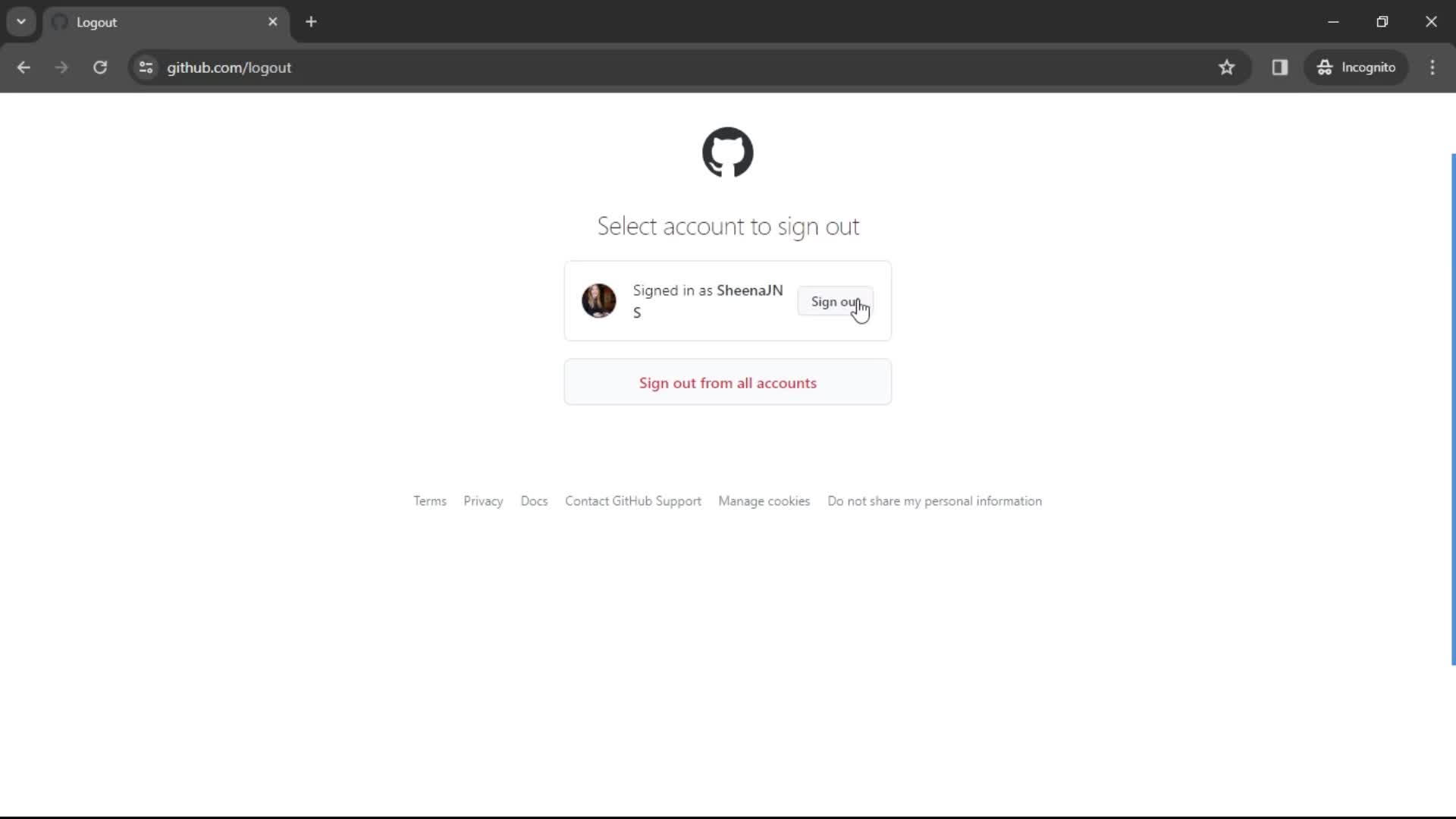Click the page refresh icon
Image resolution: width=1456 pixels, height=819 pixels.
pos(100,68)
